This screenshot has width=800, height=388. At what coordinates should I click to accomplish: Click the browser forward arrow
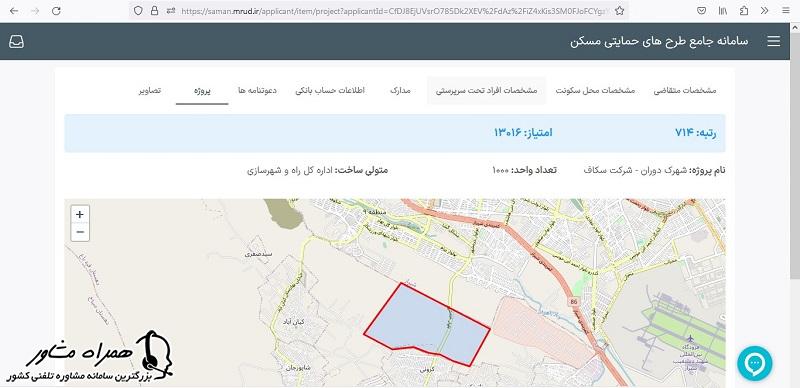pyautogui.click(x=35, y=11)
